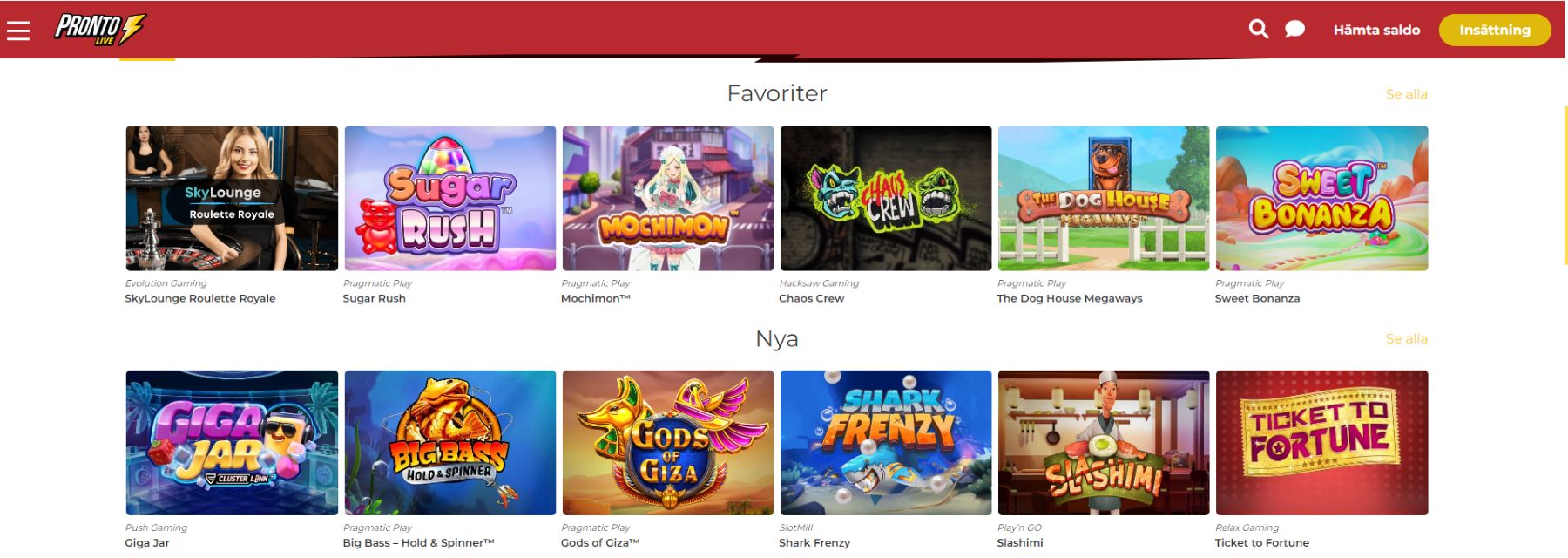The height and width of the screenshot is (558, 1568).
Task: Open the Gods of Giza thumbnail
Action: [667, 442]
